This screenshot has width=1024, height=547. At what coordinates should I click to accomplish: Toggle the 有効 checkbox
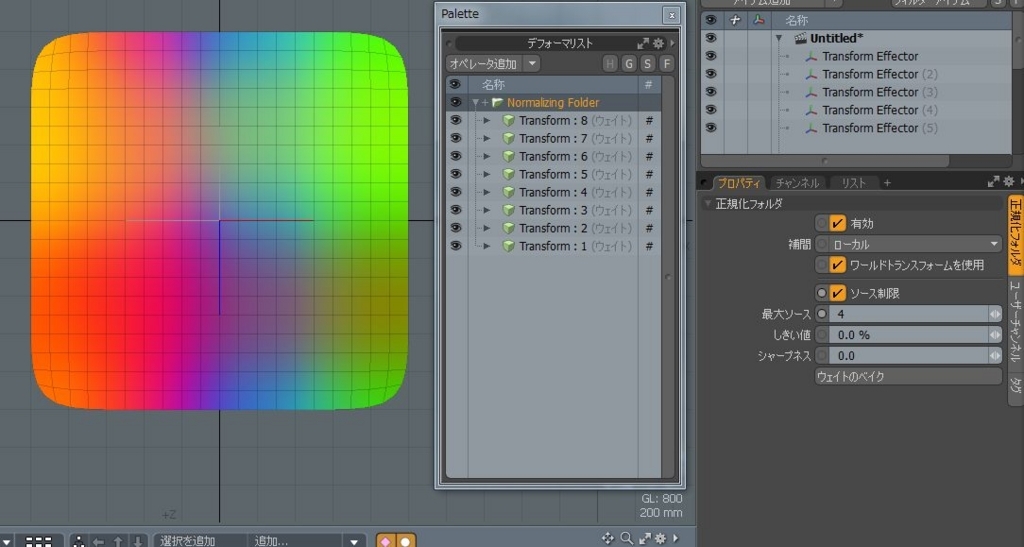click(837, 223)
